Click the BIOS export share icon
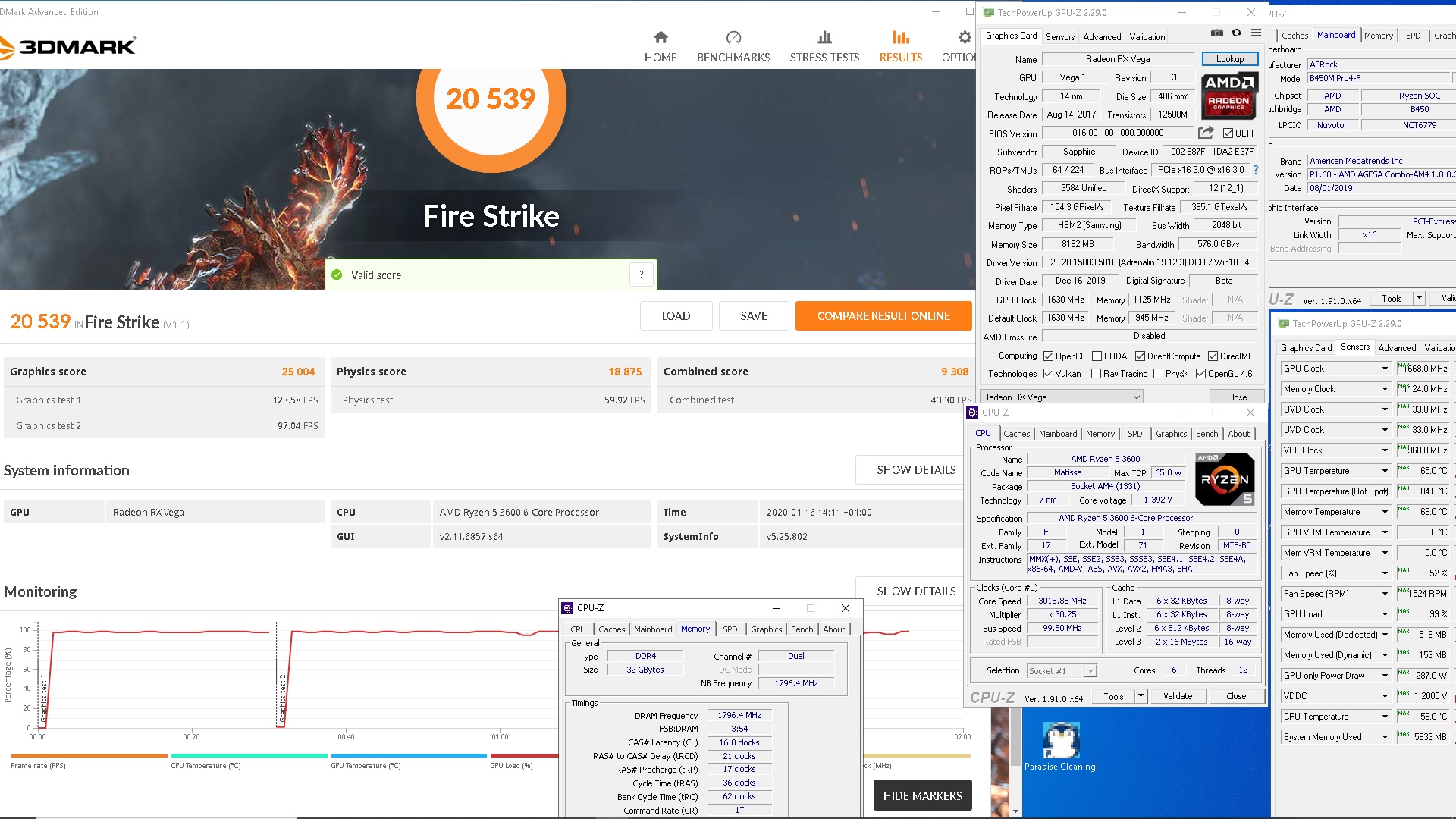 tap(1206, 133)
